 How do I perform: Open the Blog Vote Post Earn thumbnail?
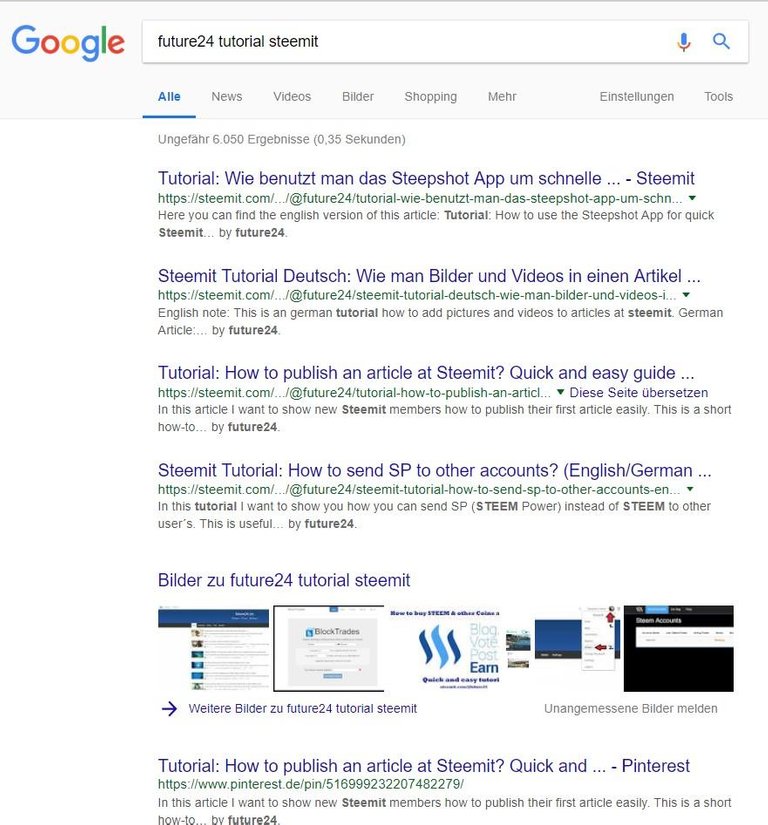445,648
